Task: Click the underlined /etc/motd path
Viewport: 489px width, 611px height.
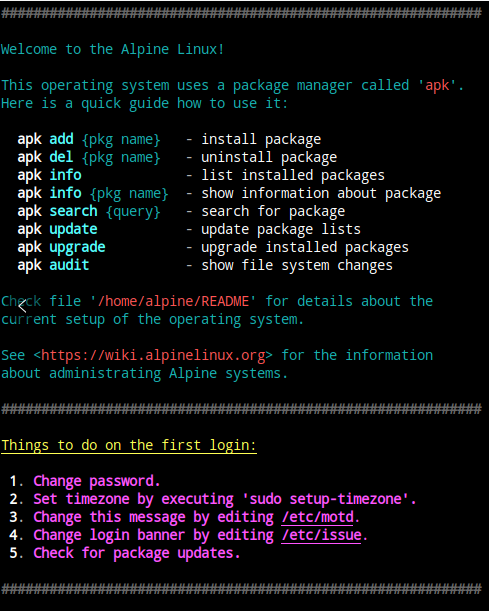Action: click(317, 517)
